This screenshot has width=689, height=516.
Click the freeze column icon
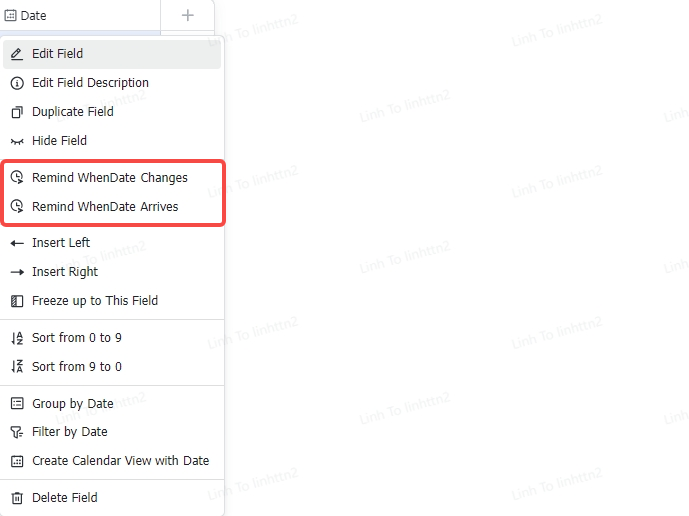(16, 301)
